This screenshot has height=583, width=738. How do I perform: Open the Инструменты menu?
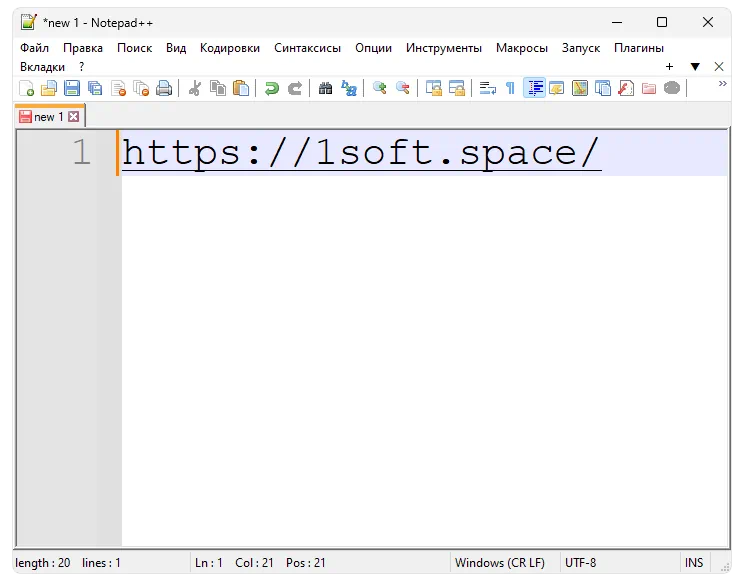(x=444, y=48)
